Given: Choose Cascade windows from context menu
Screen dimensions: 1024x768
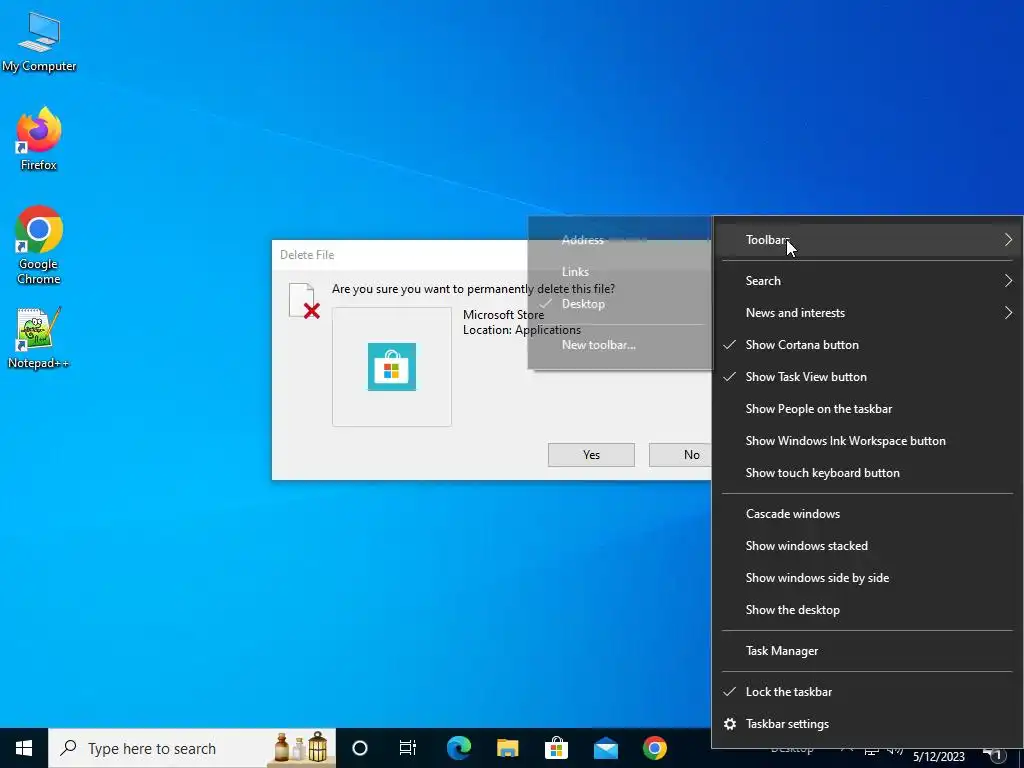Looking at the screenshot, I should tap(867, 514).
